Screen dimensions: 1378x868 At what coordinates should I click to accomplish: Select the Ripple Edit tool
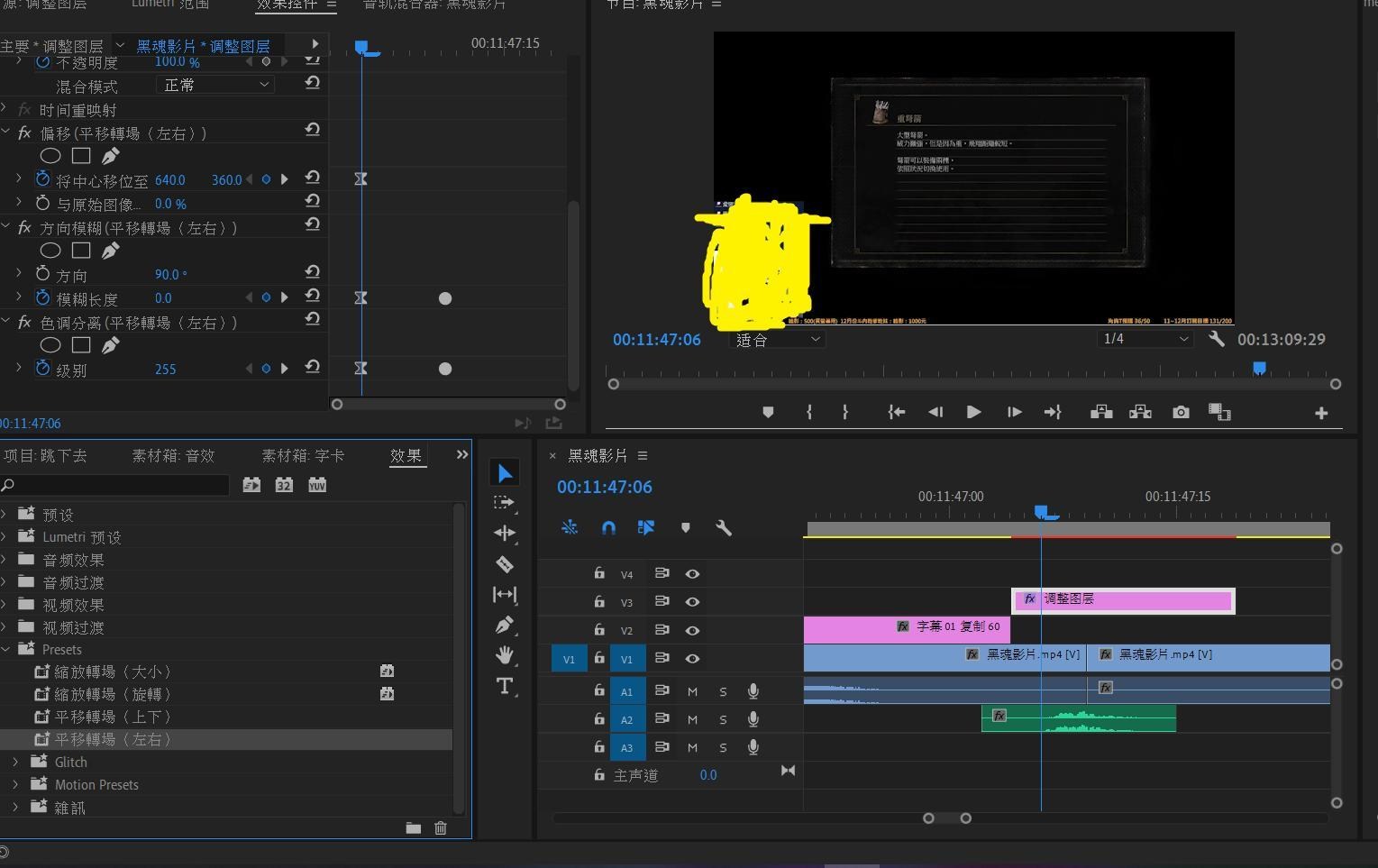point(505,533)
